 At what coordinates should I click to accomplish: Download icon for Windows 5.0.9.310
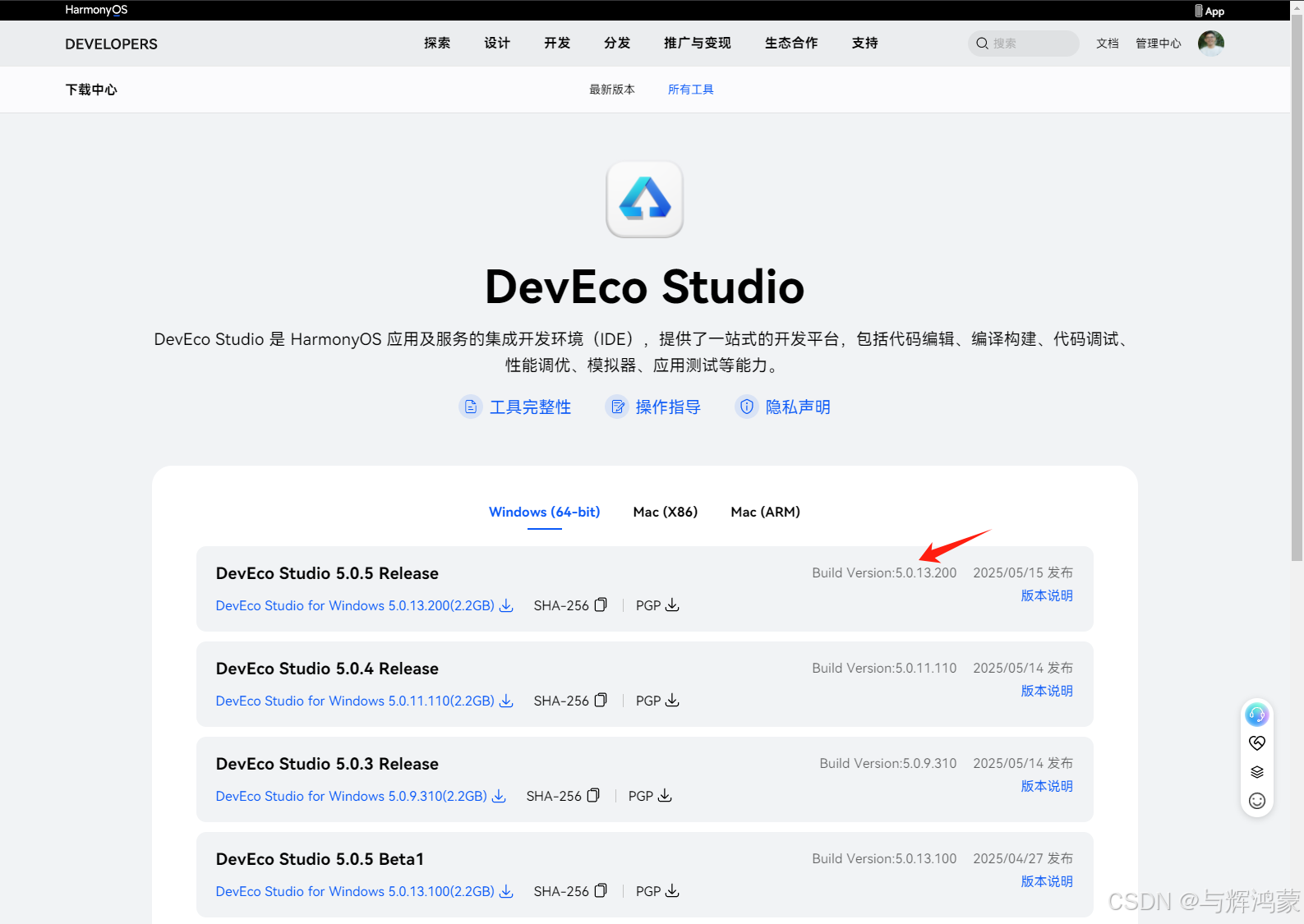(x=499, y=796)
